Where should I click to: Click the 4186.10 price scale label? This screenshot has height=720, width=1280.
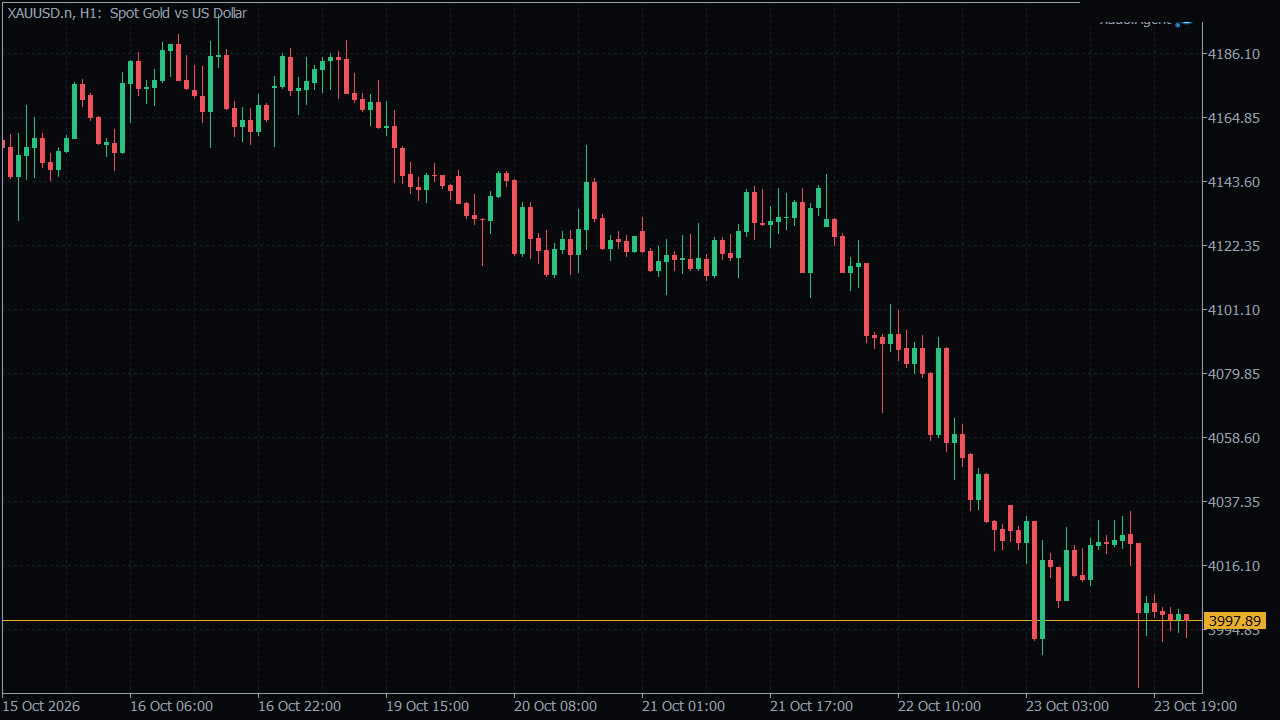tap(1234, 54)
